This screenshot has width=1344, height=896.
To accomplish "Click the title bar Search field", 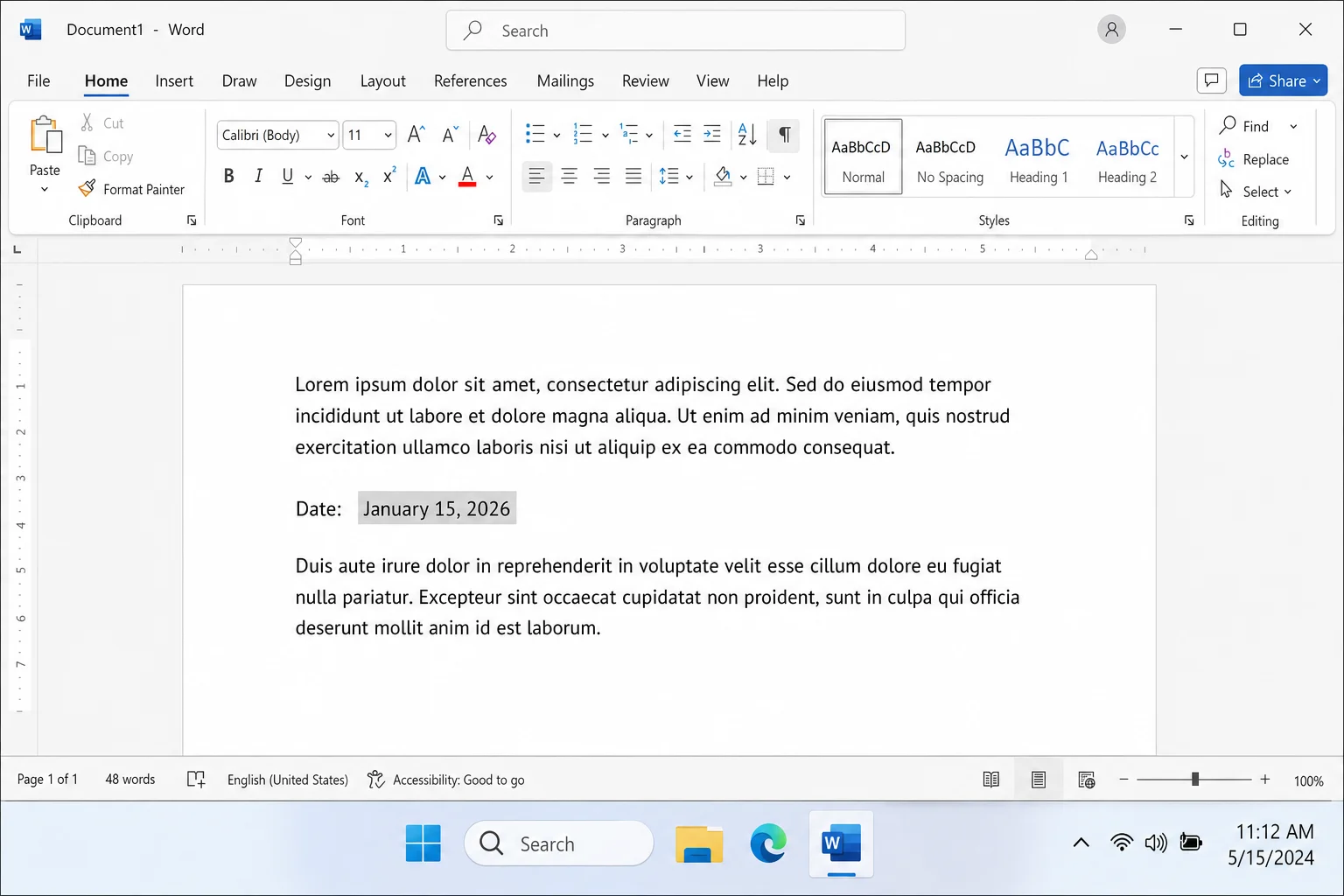I will tap(675, 31).
